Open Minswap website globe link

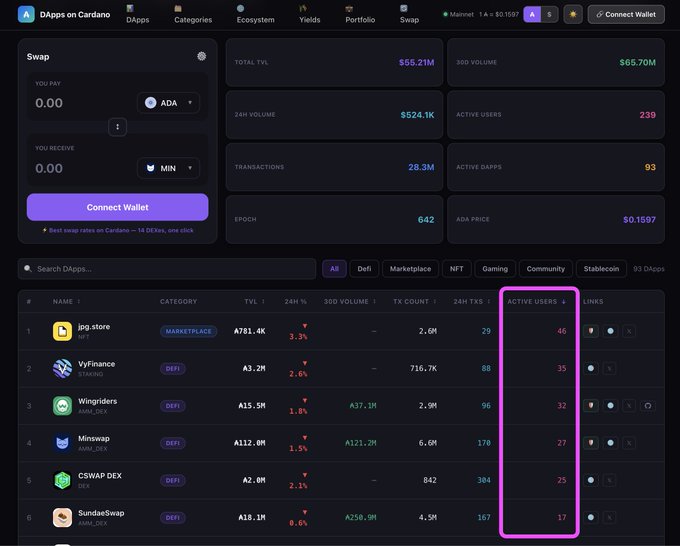610,443
